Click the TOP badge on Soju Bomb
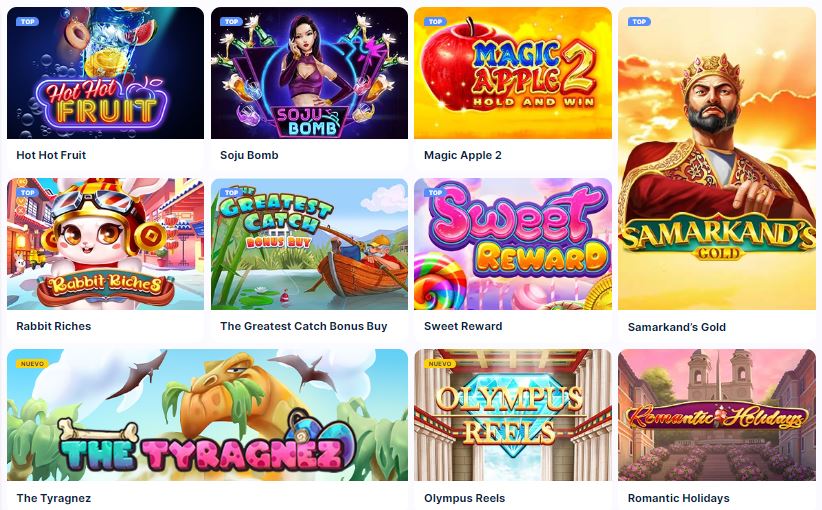Image resolution: width=822 pixels, height=510 pixels. tap(231, 21)
